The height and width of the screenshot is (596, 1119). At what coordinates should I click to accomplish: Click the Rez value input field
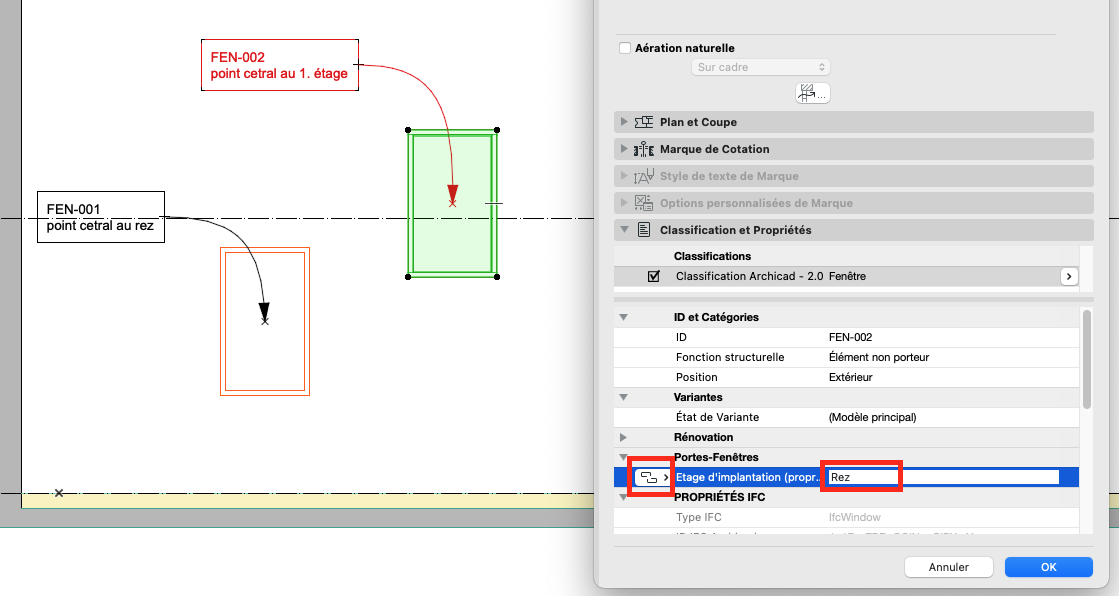click(x=943, y=477)
